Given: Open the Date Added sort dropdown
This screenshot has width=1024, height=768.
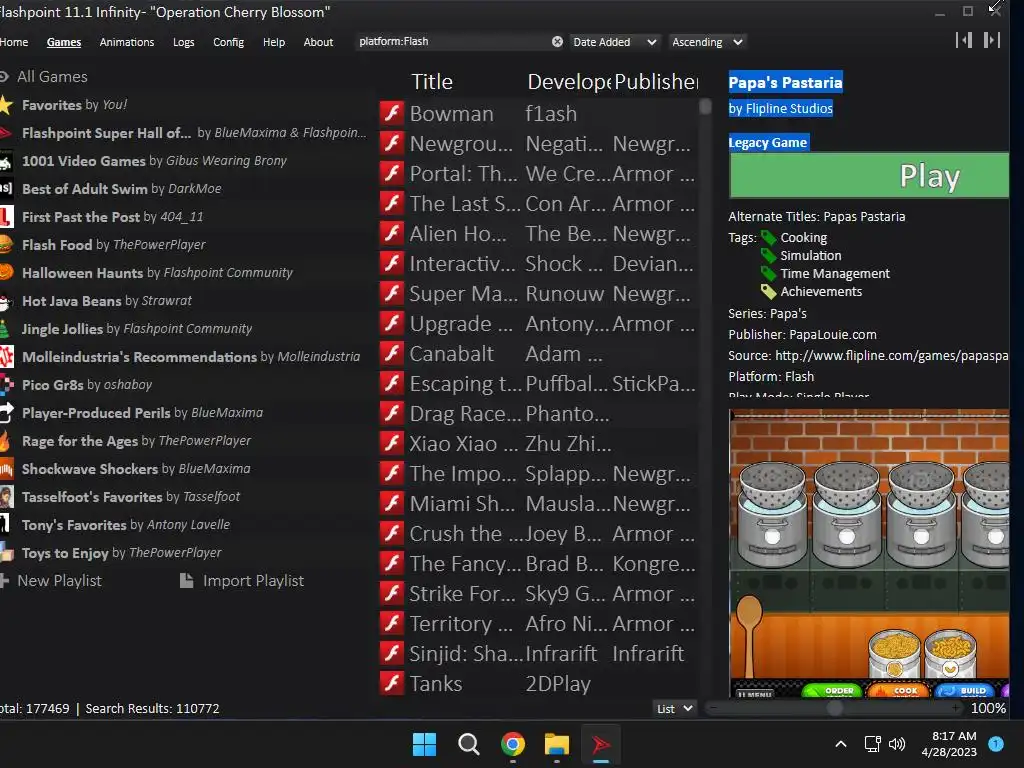Looking at the screenshot, I should pyautogui.click(x=615, y=42).
